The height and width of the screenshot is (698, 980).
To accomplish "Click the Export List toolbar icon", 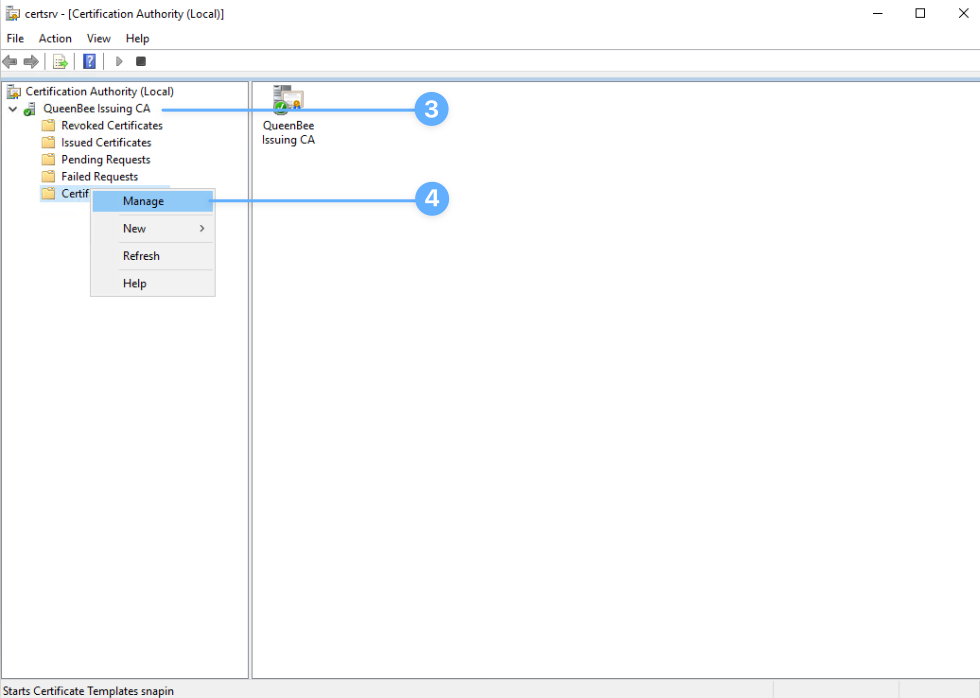I will [59, 61].
